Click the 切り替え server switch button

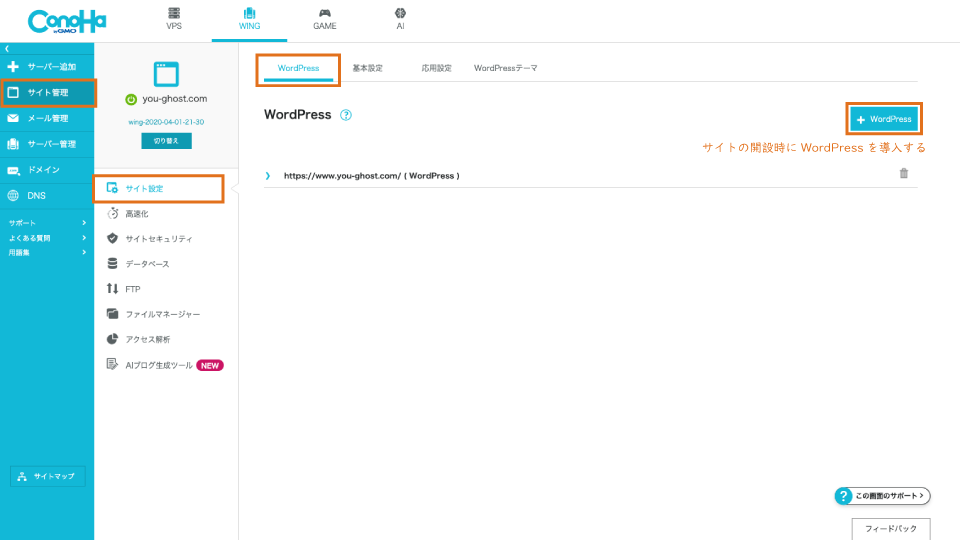coord(166,141)
